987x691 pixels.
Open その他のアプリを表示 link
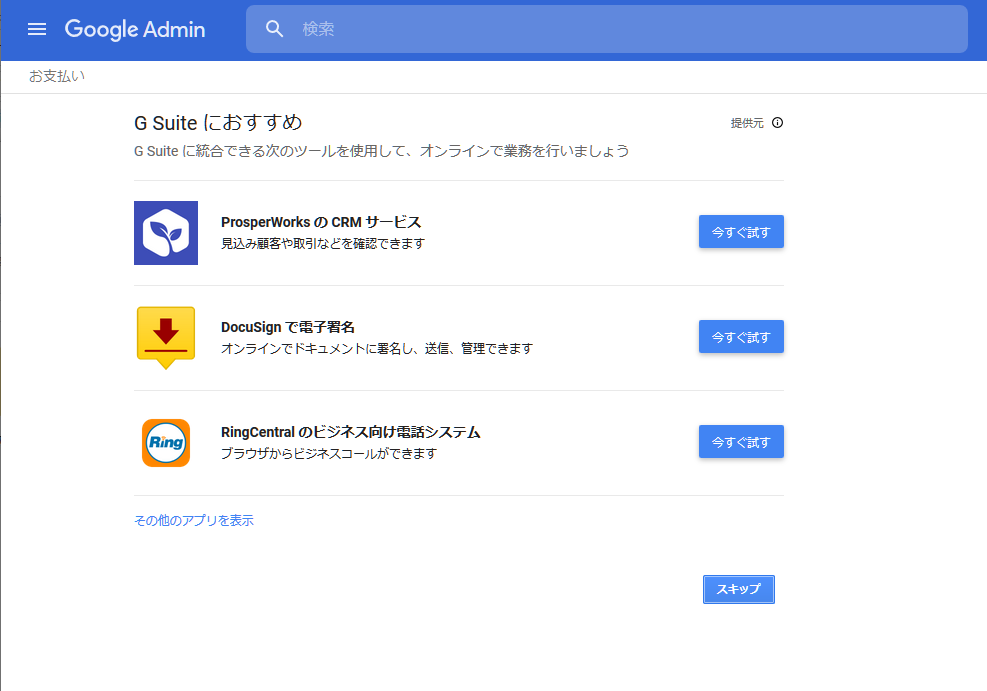194,520
